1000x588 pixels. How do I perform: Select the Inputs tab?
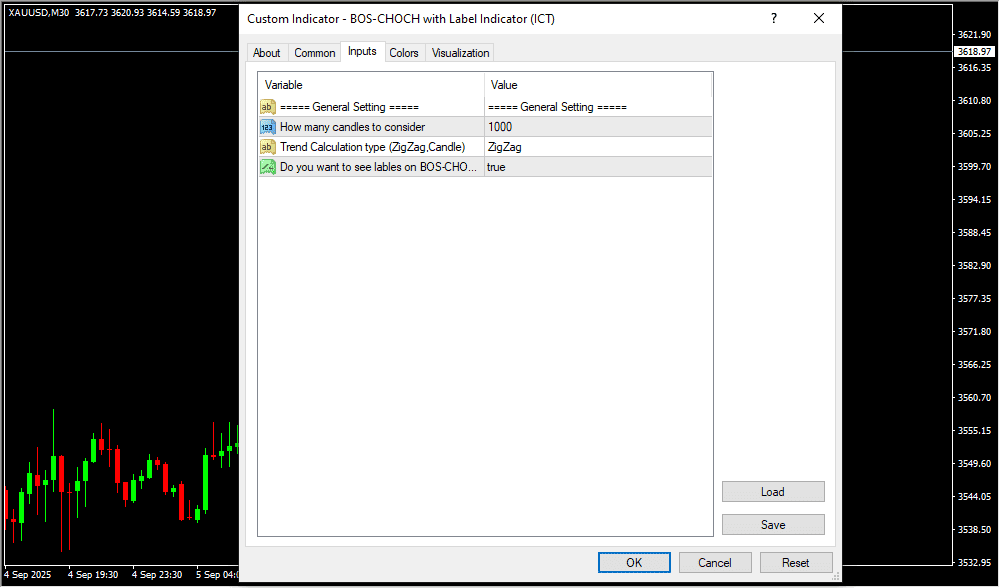coord(362,52)
